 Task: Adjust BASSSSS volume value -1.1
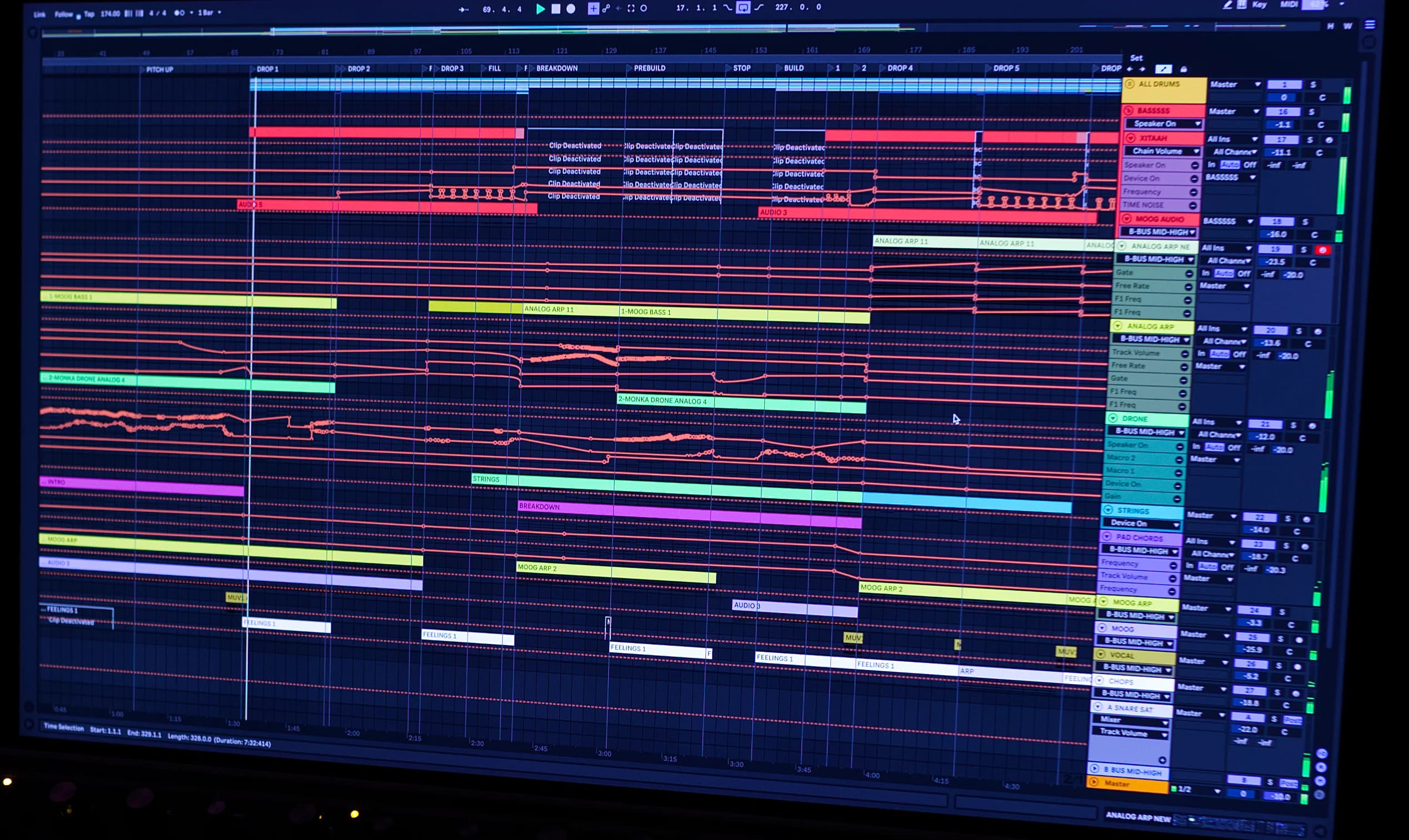1282,124
